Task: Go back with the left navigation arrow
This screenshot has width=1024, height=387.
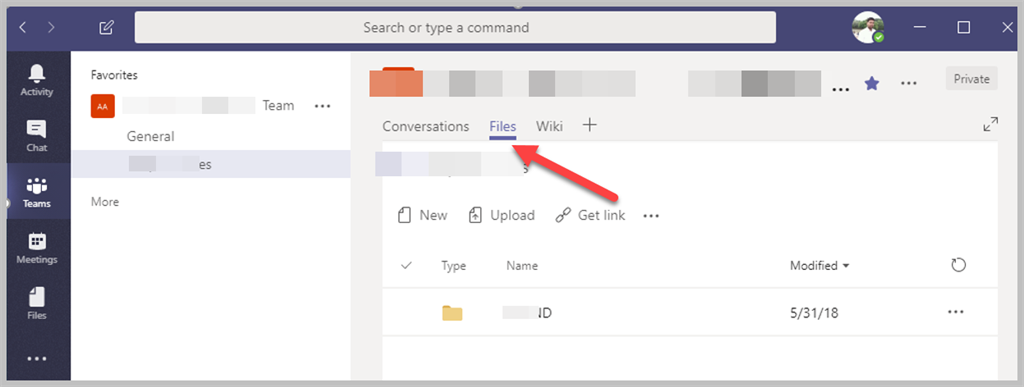Action: (x=24, y=27)
